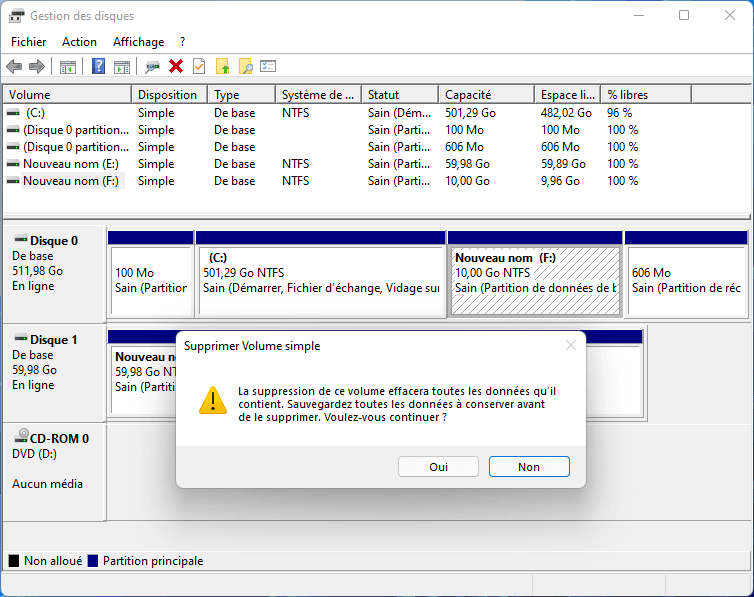Select the (C:) 501,29 Go NTFS partition block

pyautogui.click(x=321, y=274)
